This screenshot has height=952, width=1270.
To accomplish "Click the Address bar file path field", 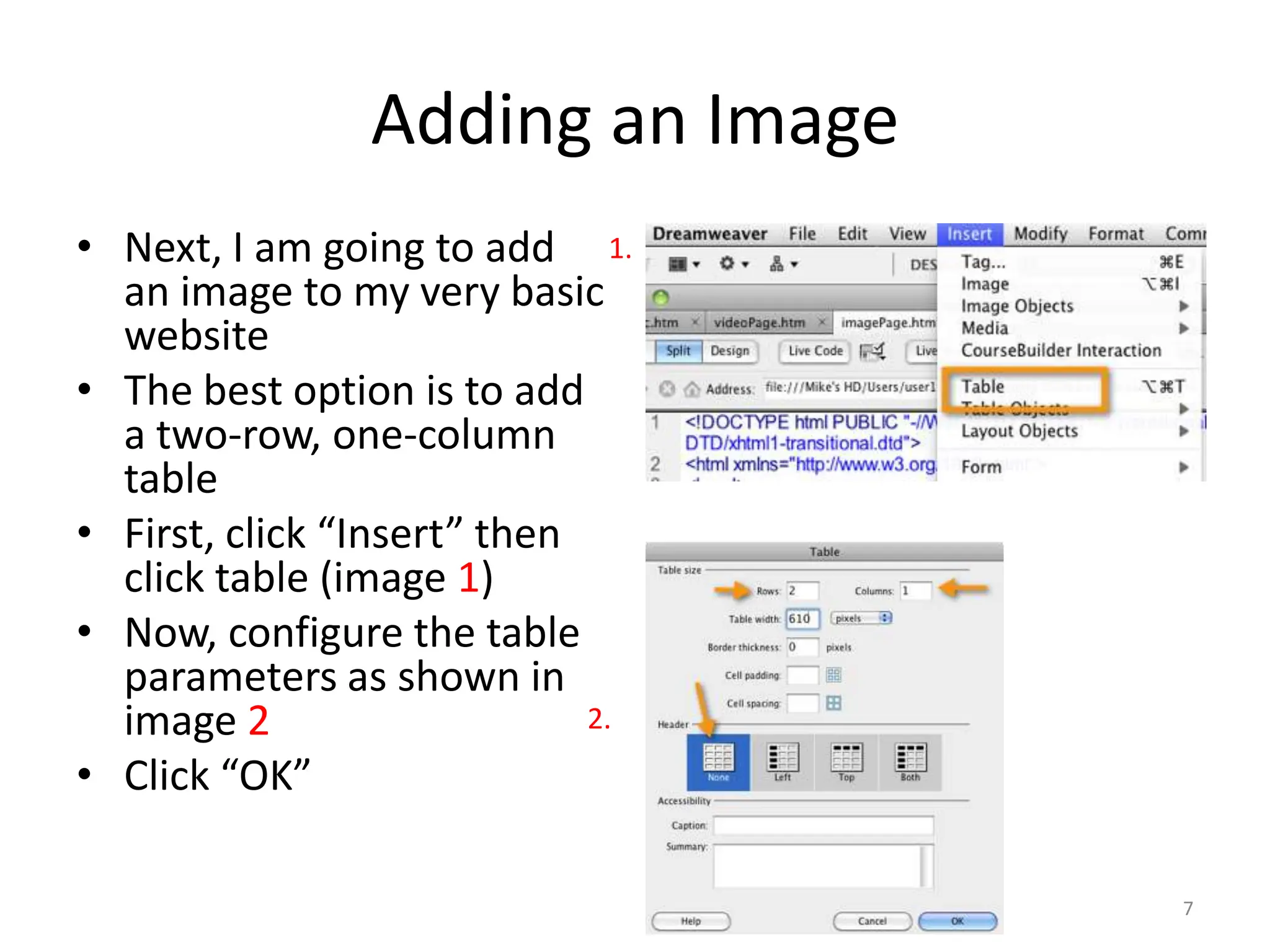I will [850, 388].
